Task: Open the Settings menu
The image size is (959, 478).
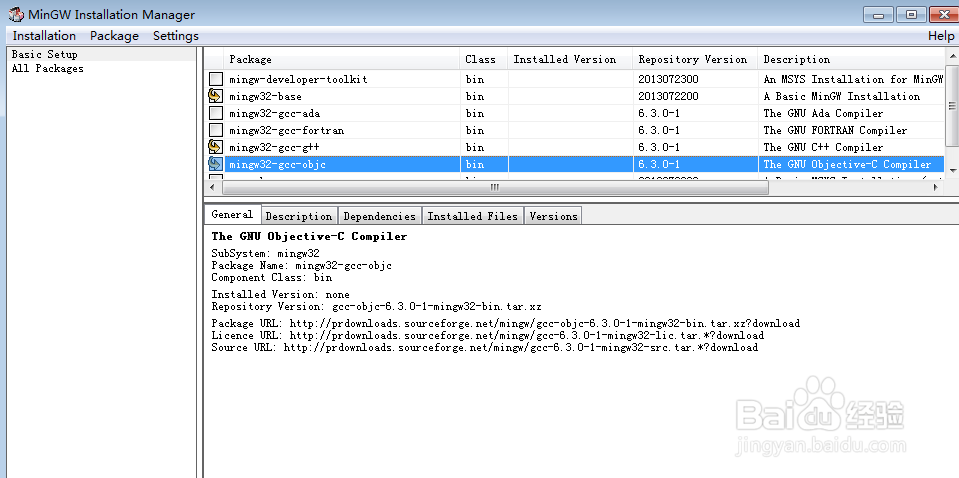Action: (176, 35)
